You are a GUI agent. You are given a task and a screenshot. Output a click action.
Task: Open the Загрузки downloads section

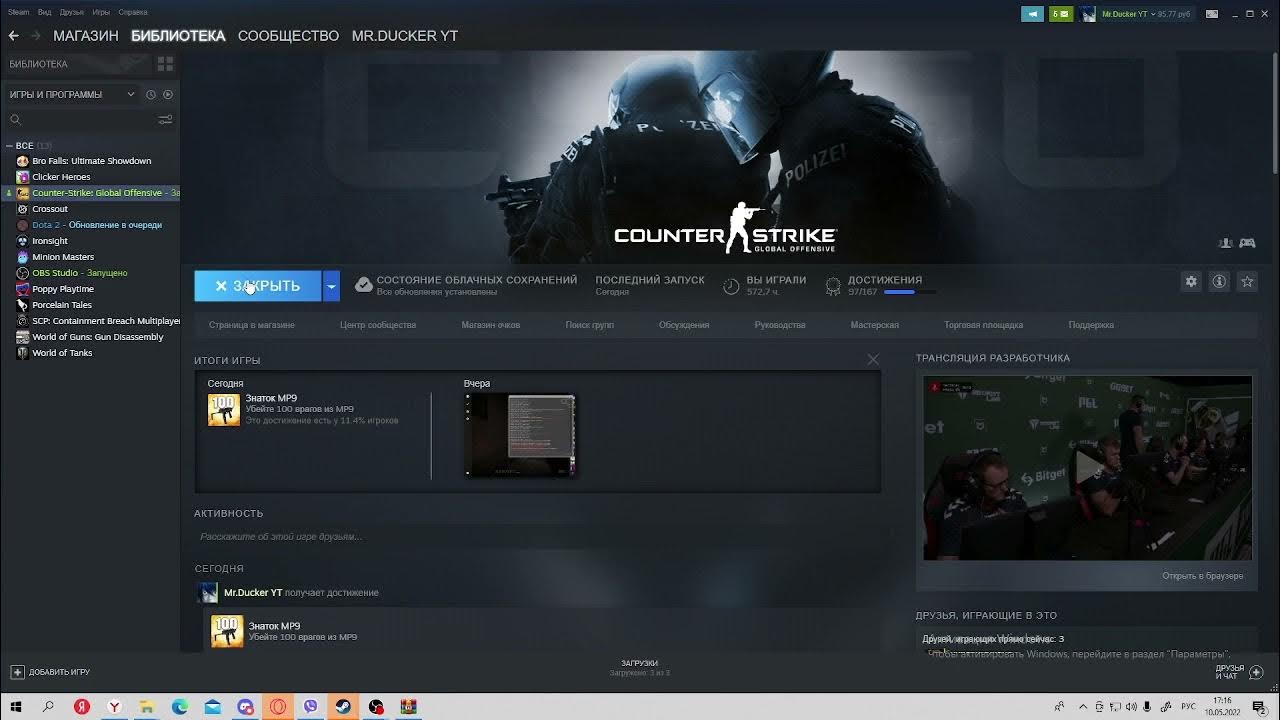[x=640, y=668]
